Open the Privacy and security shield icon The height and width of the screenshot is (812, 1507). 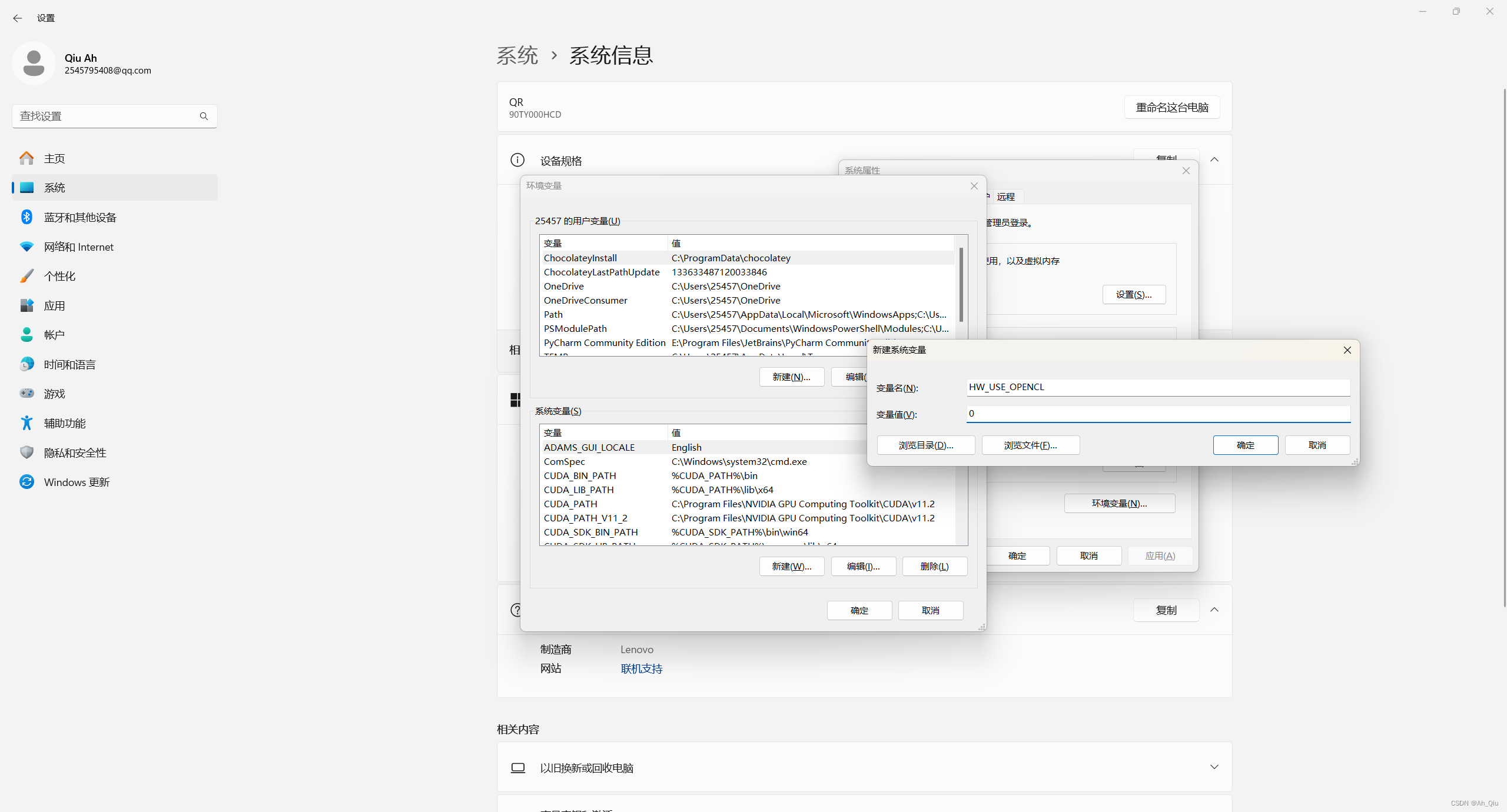[26, 452]
